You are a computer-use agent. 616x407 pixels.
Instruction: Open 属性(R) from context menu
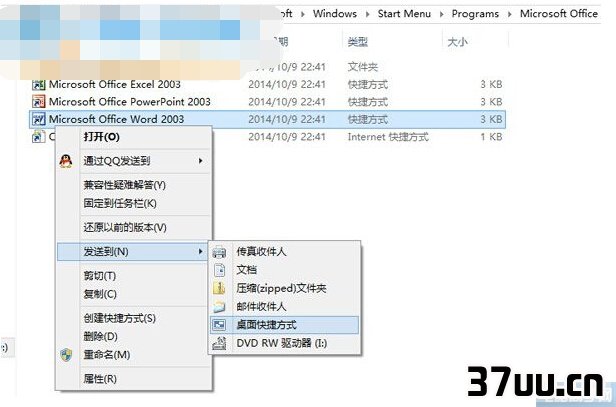tap(100, 379)
